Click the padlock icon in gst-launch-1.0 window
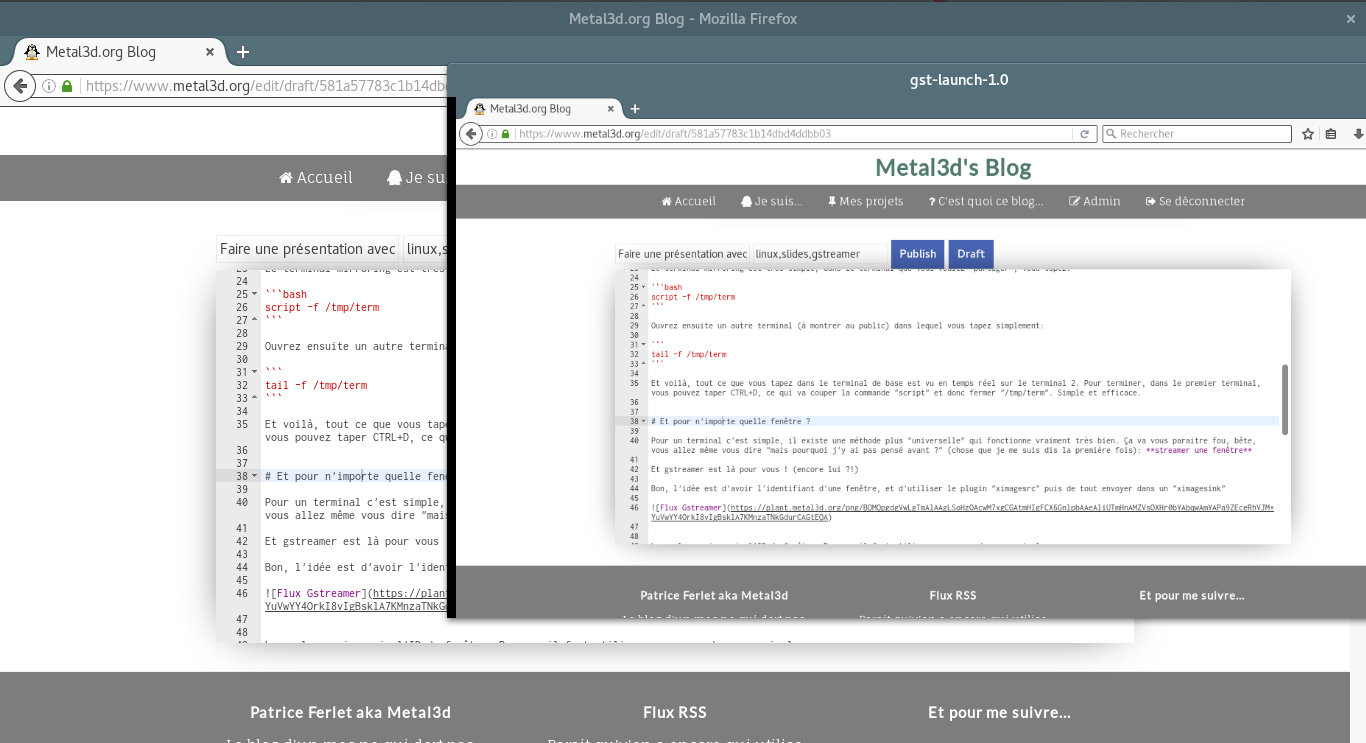The image size is (1366, 743). click(x=506, y=133)
